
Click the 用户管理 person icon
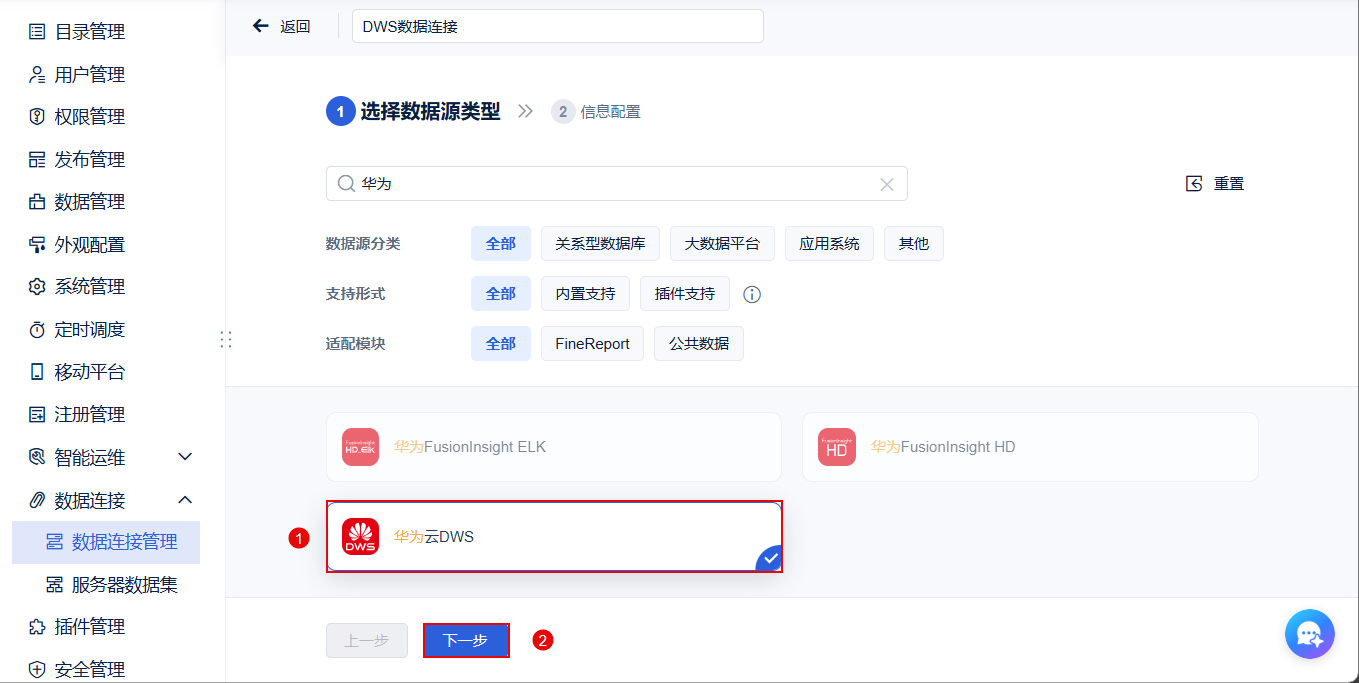(37, 75)
